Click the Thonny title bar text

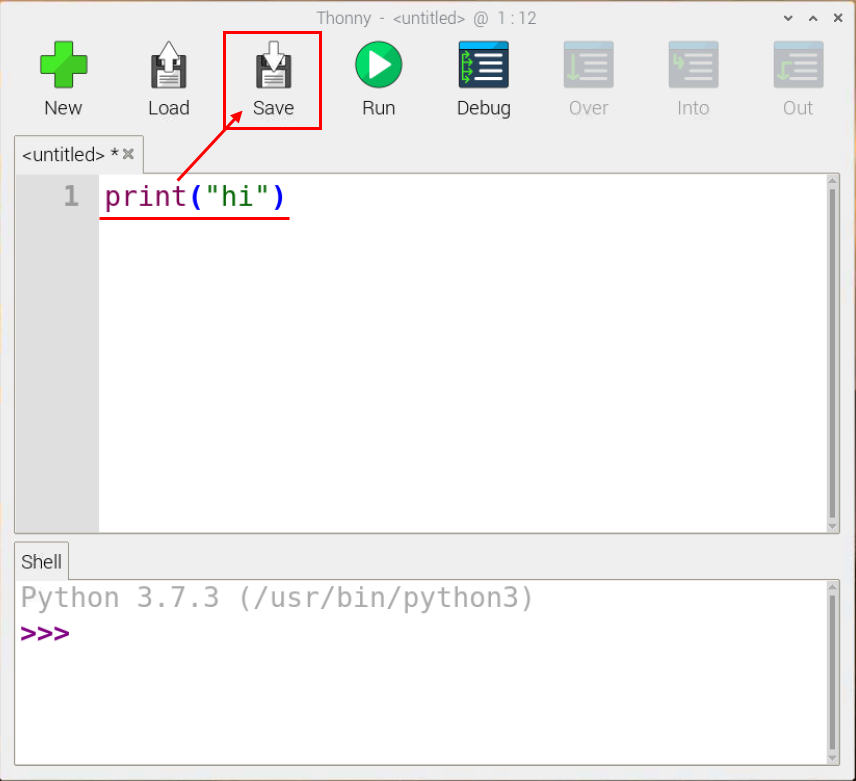[426, 18]
